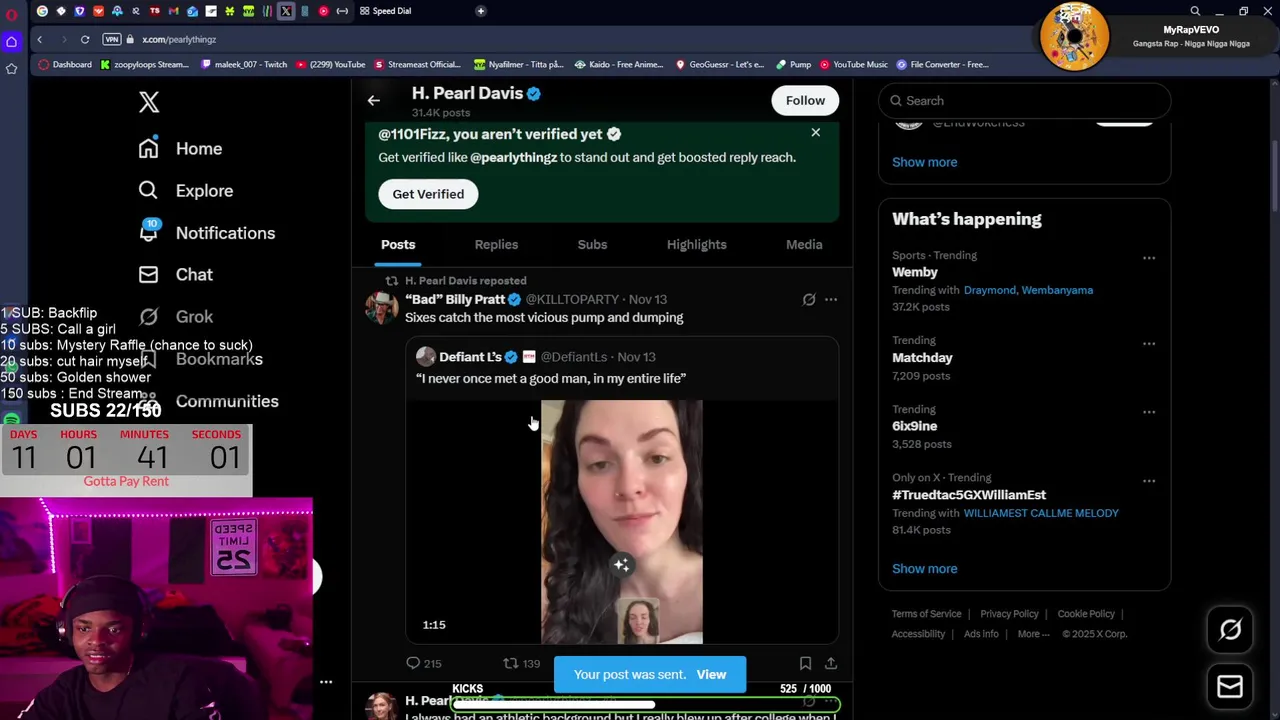The image size is (1280, 720).
Task: Dismiss the get verified banner
Action: click(x=816, y=132)
